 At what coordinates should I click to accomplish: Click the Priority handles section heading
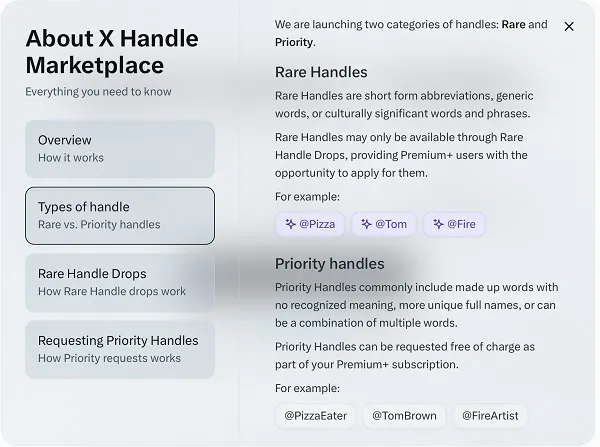(329, 264)
